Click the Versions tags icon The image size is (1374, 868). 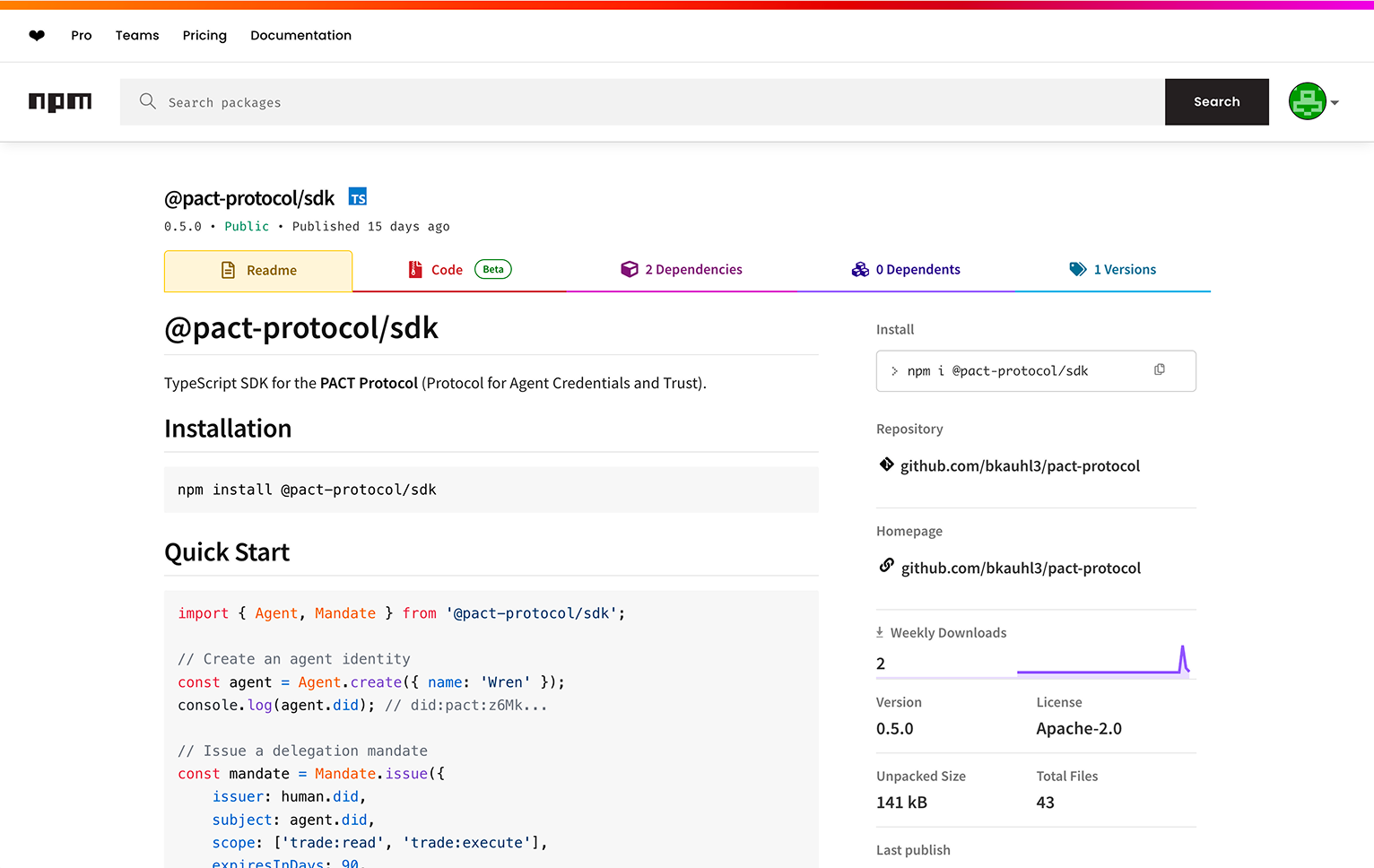pos(1078,269)
